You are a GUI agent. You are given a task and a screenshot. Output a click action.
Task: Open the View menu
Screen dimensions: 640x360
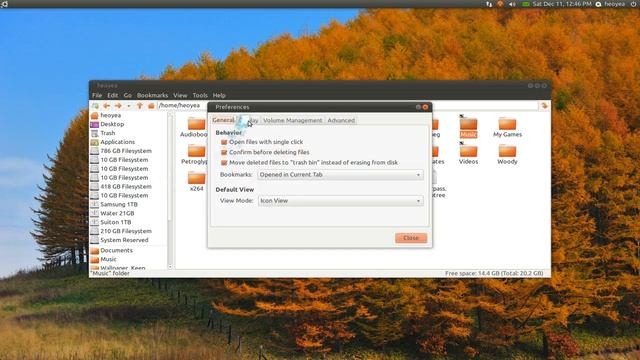(180, 95)
